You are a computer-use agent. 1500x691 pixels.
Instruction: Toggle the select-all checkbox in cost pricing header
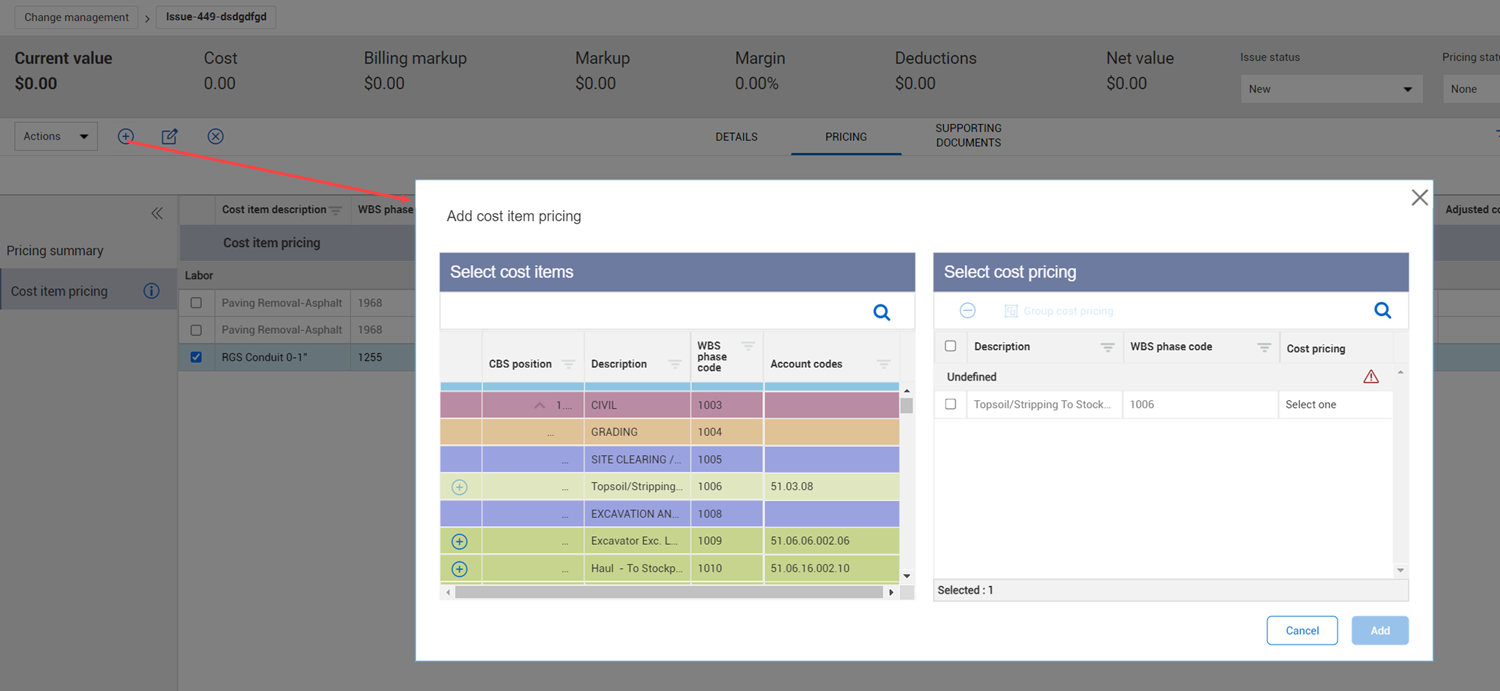[950, 346]
